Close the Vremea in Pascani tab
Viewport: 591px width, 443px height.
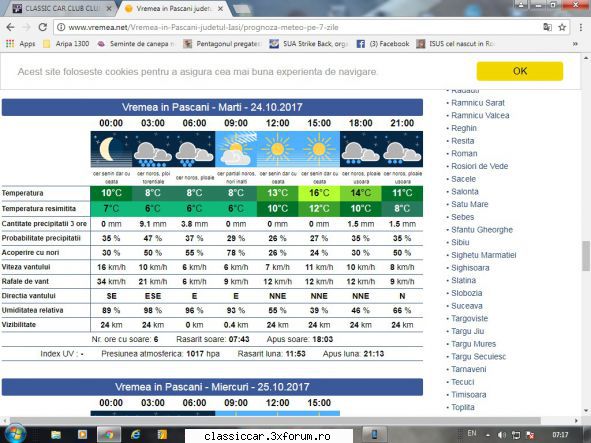click(x=220, y=8)
